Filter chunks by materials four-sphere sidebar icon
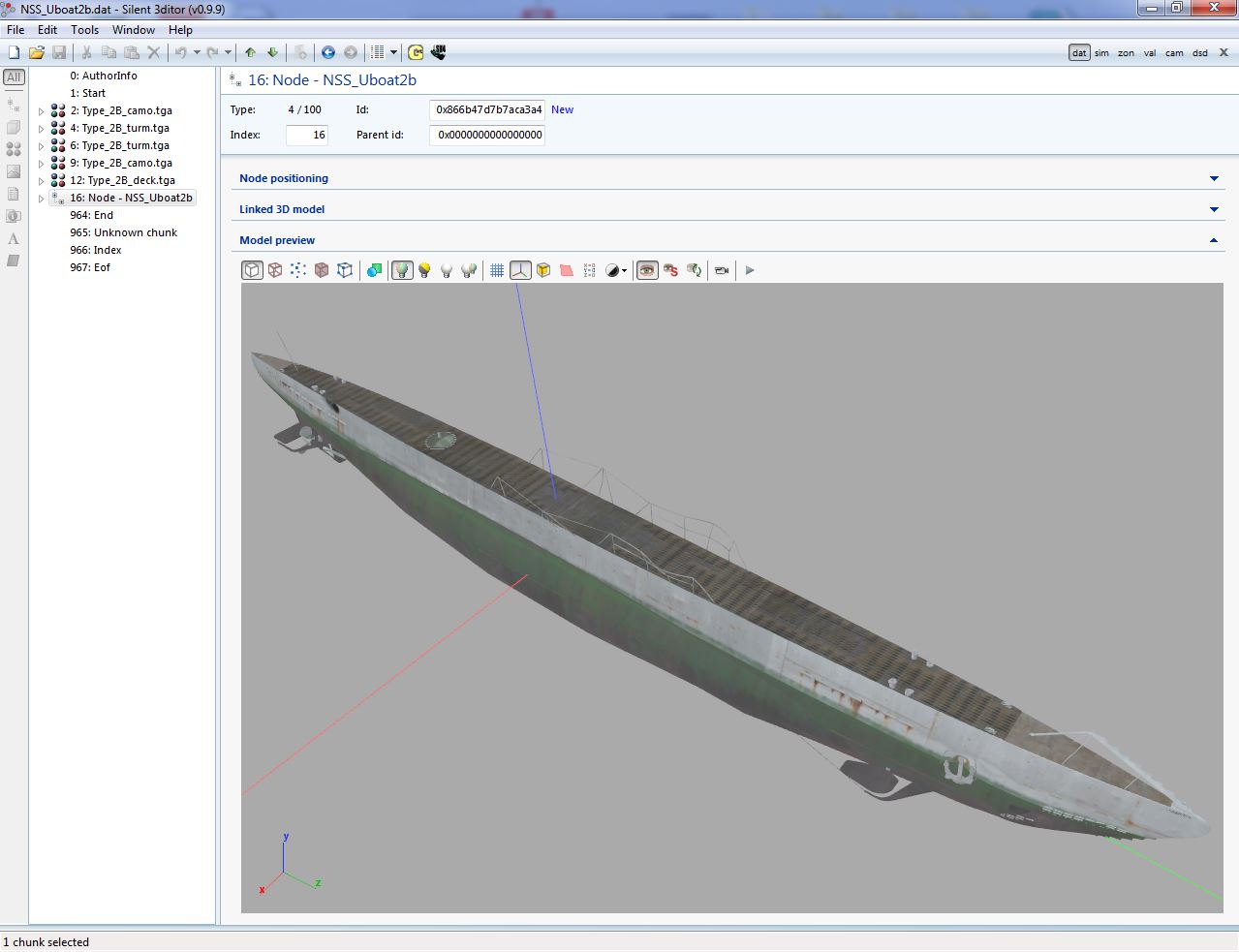 click(14, 149)
